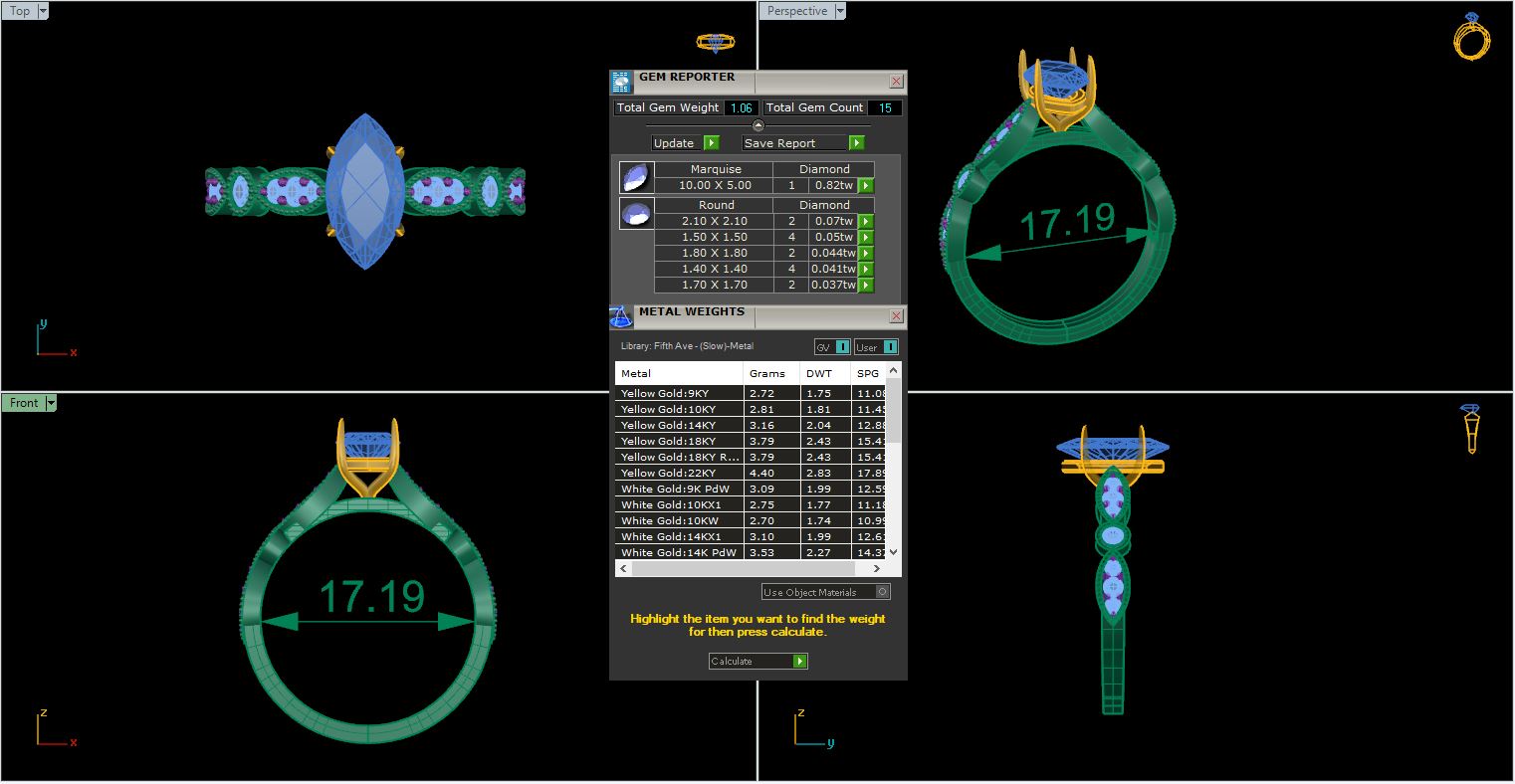The width and height of the screenshot is (1515, 784).
Task: Click the ring thumbnail icon in Perspective viewport
Action: (x=1472, y=37)
